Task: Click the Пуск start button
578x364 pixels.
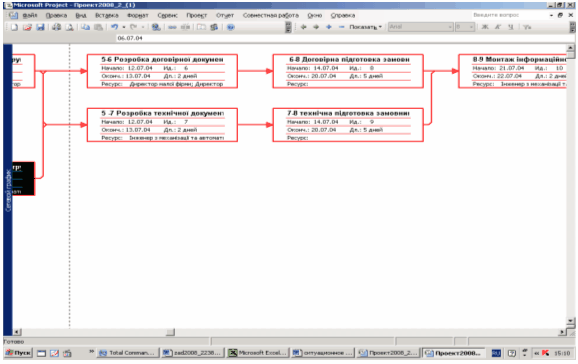Action: tap(18, 353)
